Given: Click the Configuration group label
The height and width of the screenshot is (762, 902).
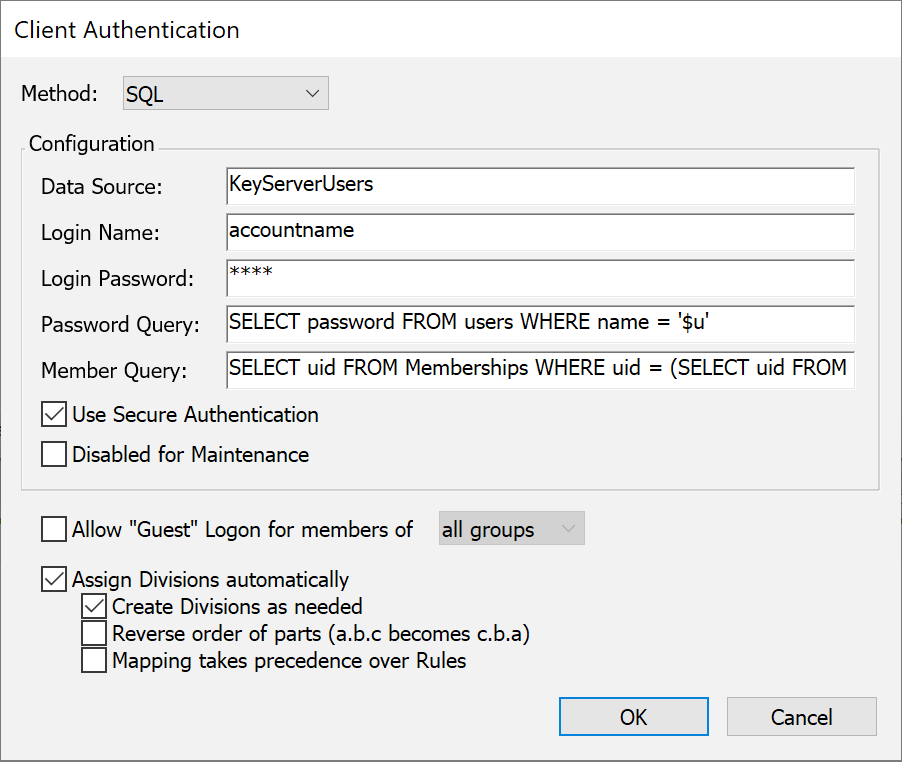Looking at the screenshot, I should (x=91, y=143).
